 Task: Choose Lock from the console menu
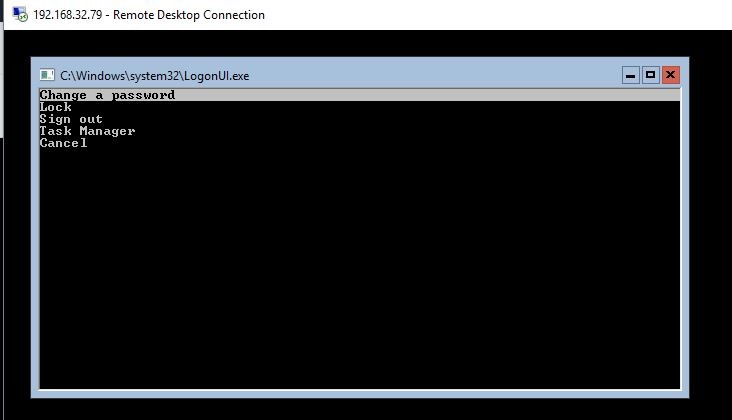click(55, 107)
